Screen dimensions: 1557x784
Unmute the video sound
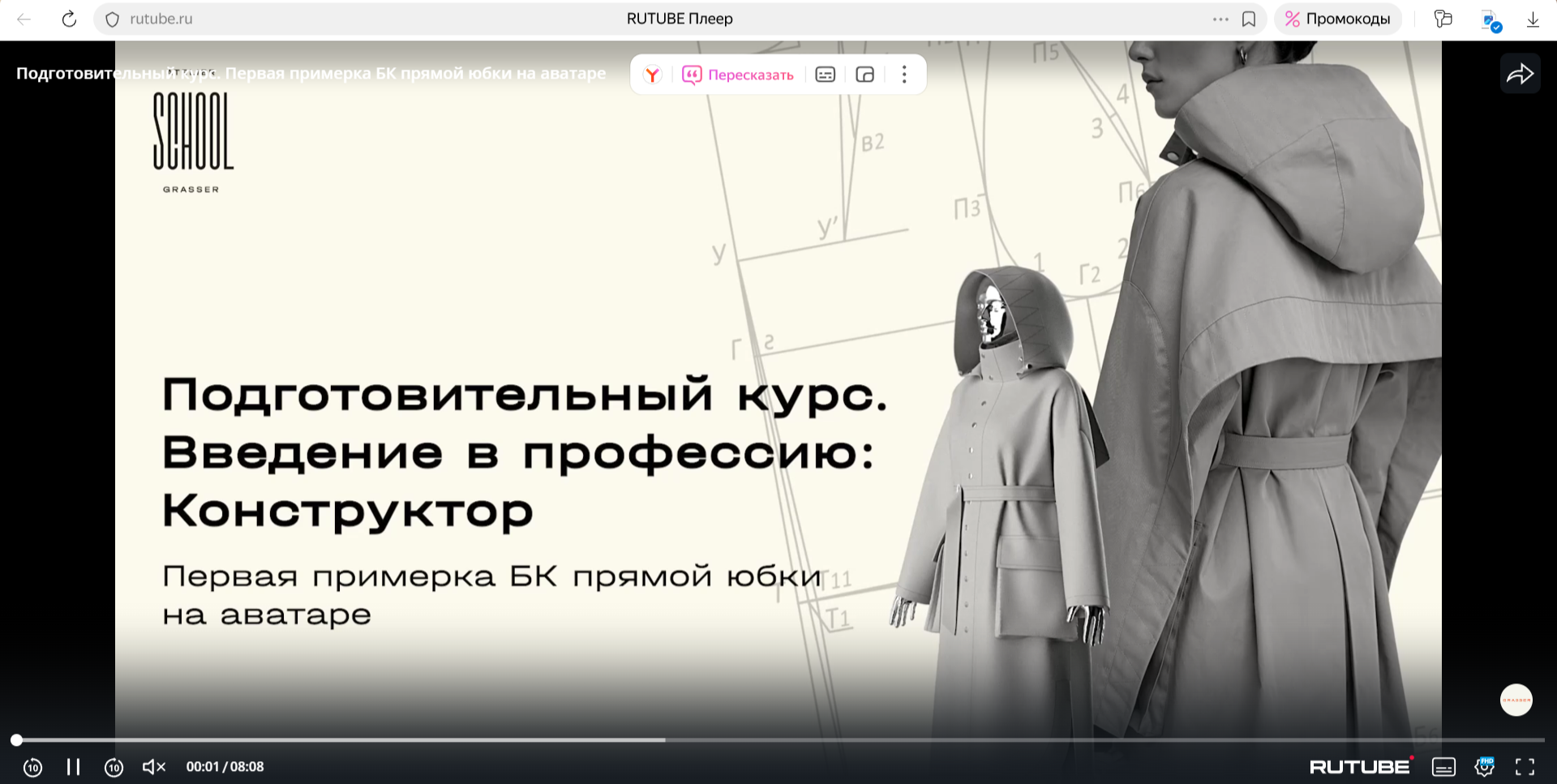(153, 767)
